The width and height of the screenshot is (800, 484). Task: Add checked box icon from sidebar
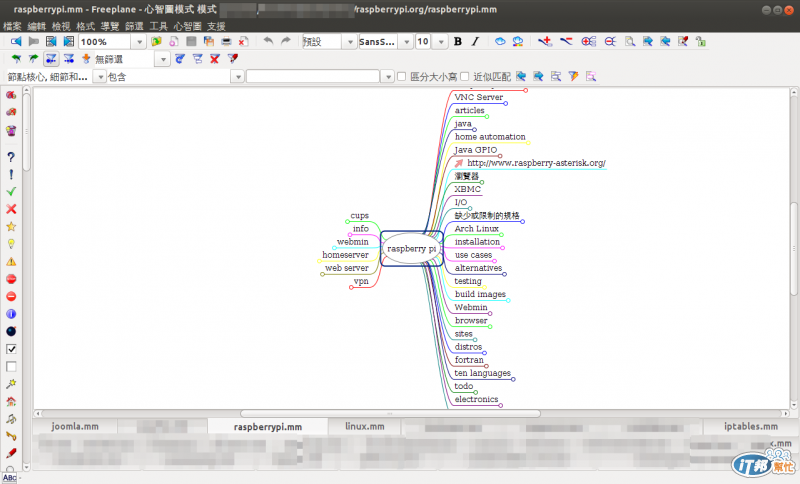(11, 349)
